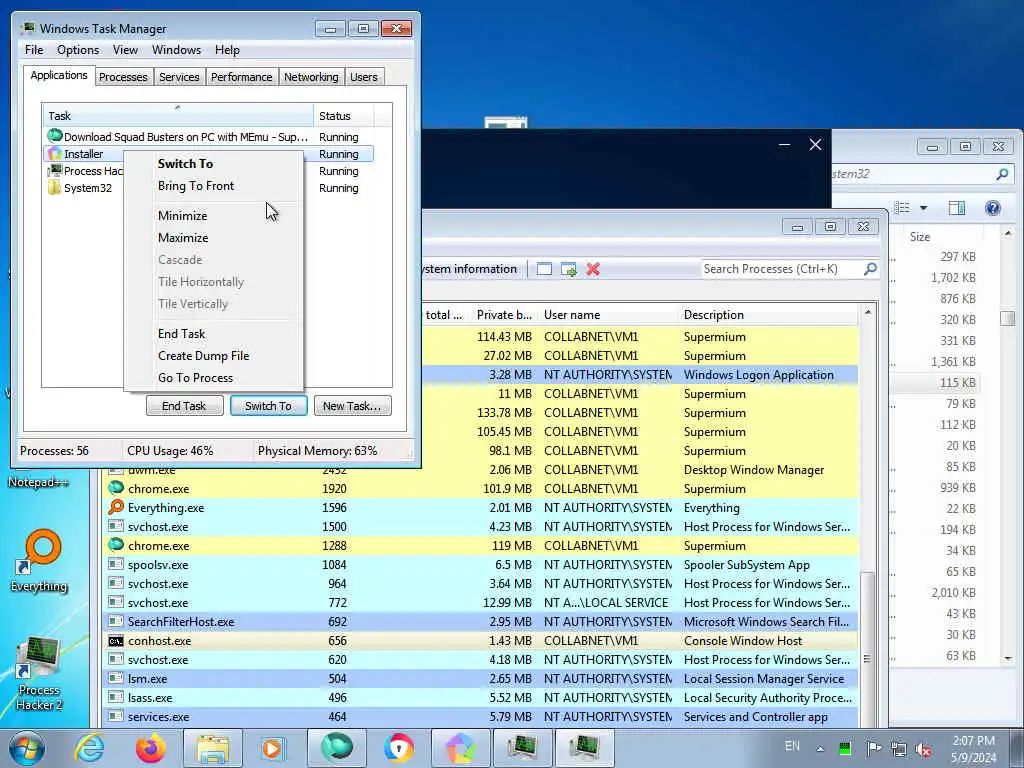Sort tasks by Task column header

pos(177,116)
